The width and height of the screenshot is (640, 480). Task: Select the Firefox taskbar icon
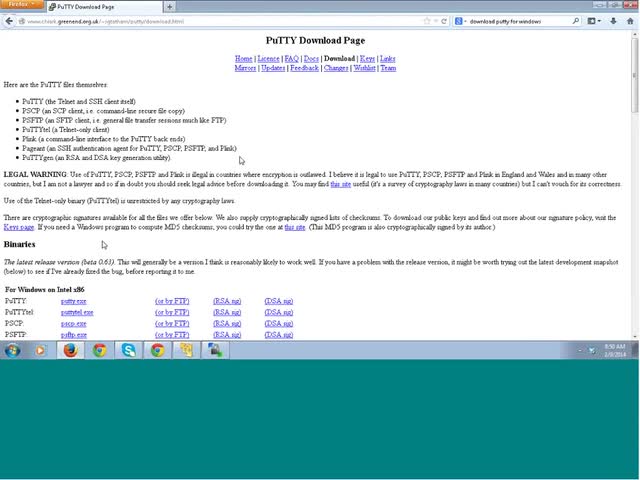[x=71, y=350]
